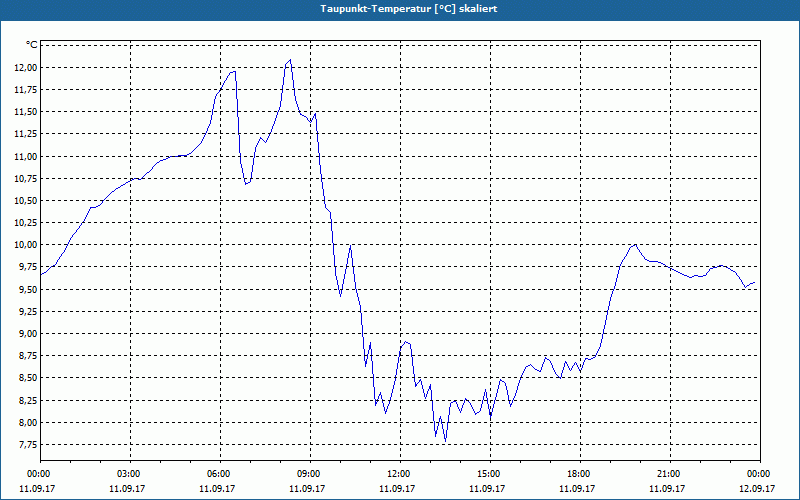The width and height of the screenshot is (800, 500).
Task: Click the '12.09.17' date label
Action: [757, 489]
